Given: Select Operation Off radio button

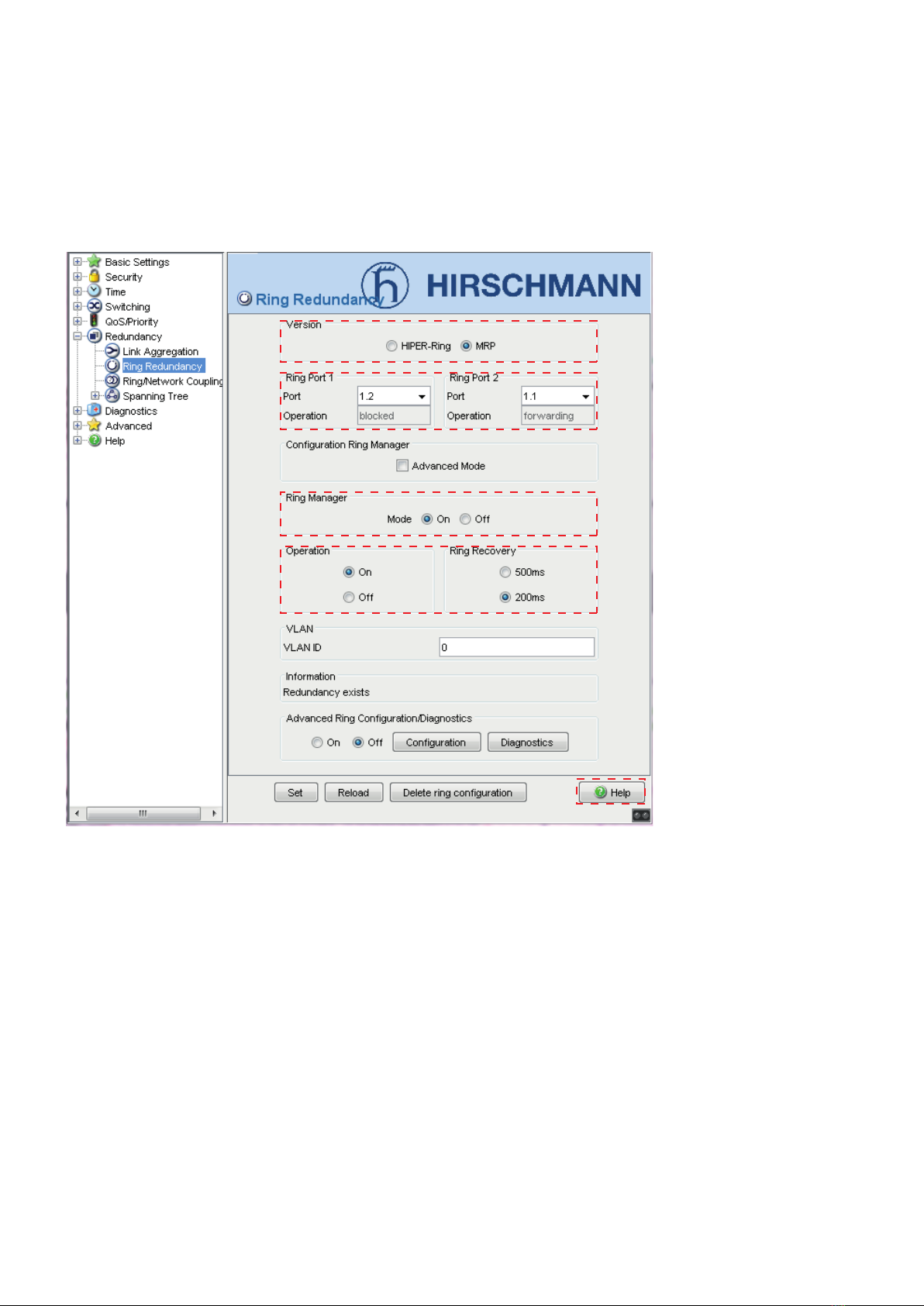Looking at the screenshot, I should [349, 598].
